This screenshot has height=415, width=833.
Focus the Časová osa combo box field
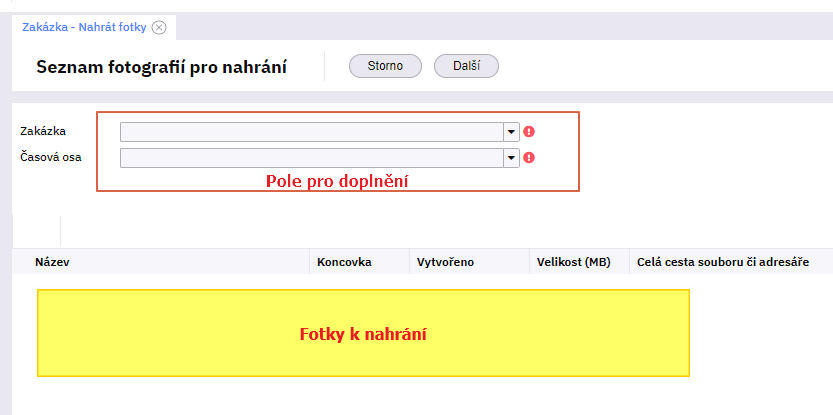click(x=311, y=157)
